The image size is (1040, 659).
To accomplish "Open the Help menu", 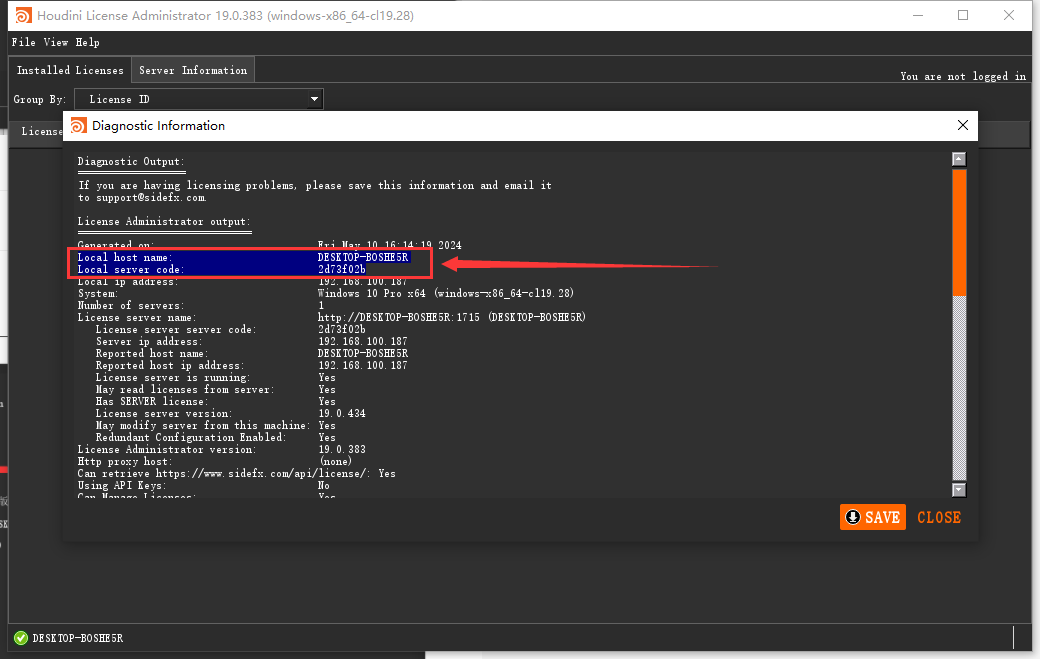I will (x=88, y=43).
